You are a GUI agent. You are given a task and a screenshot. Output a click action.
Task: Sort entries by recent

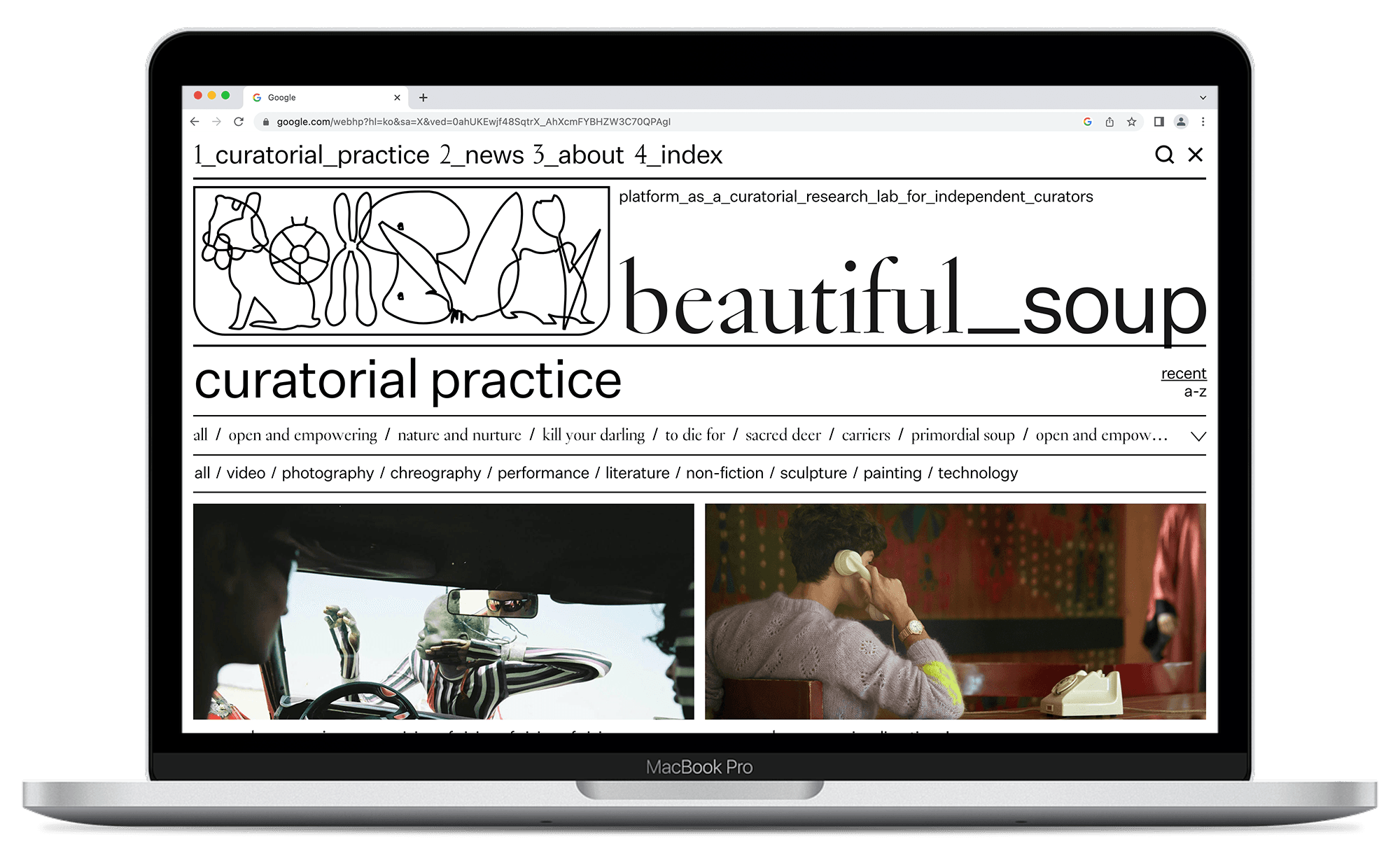(1183, 373)
